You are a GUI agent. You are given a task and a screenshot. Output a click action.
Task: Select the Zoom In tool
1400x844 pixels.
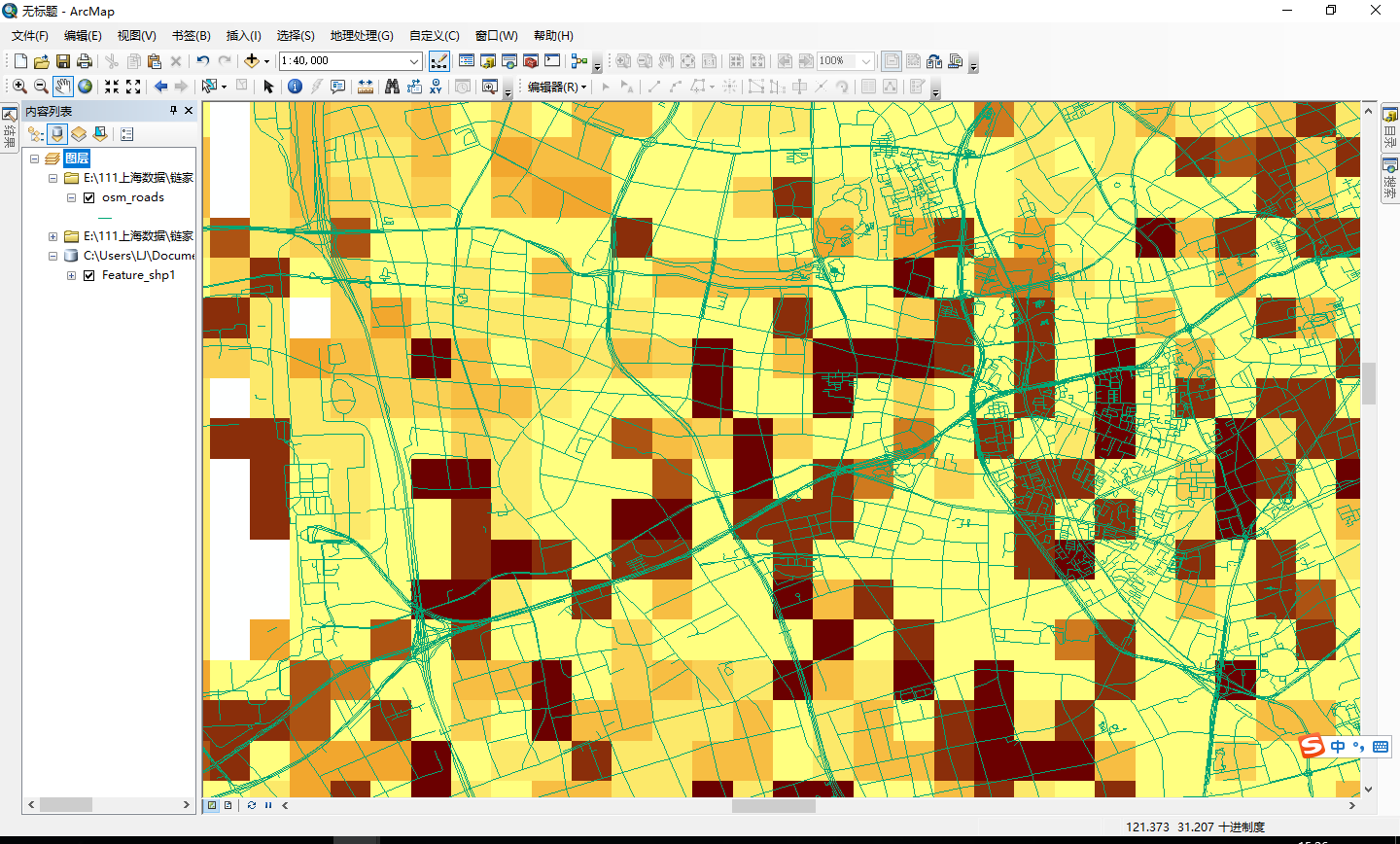click(x=19, y=87)
